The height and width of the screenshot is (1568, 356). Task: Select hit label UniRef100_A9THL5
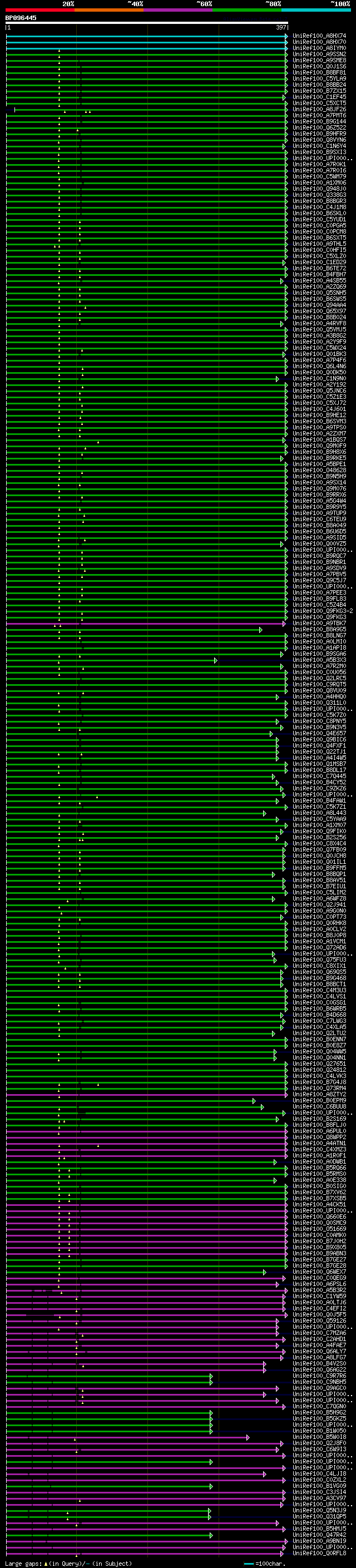319,244
